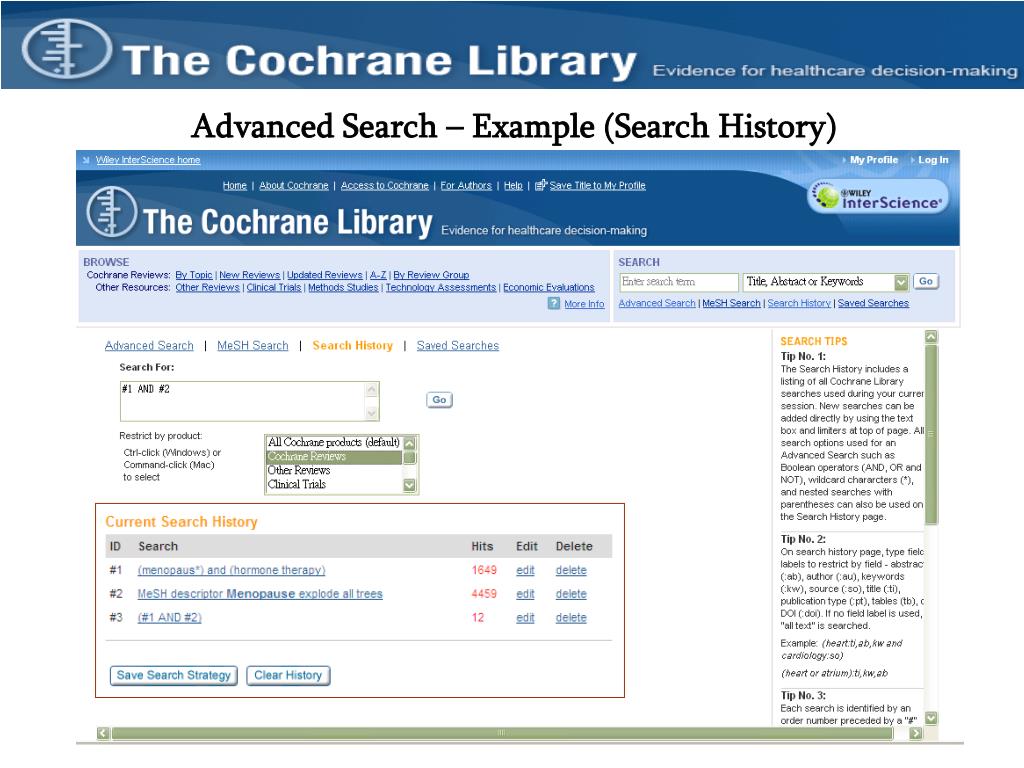Viewport: 1024px width, 768px height.
Task: Browse Cochrane Reviews By Topic
Action: point(194,275)
